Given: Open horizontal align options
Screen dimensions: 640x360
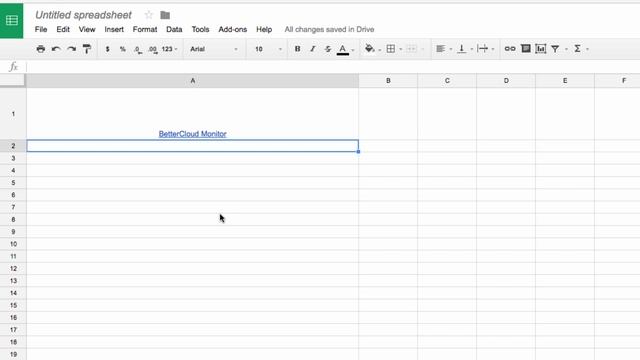Looking at the screenshot, I should click(x=440, y=49).
